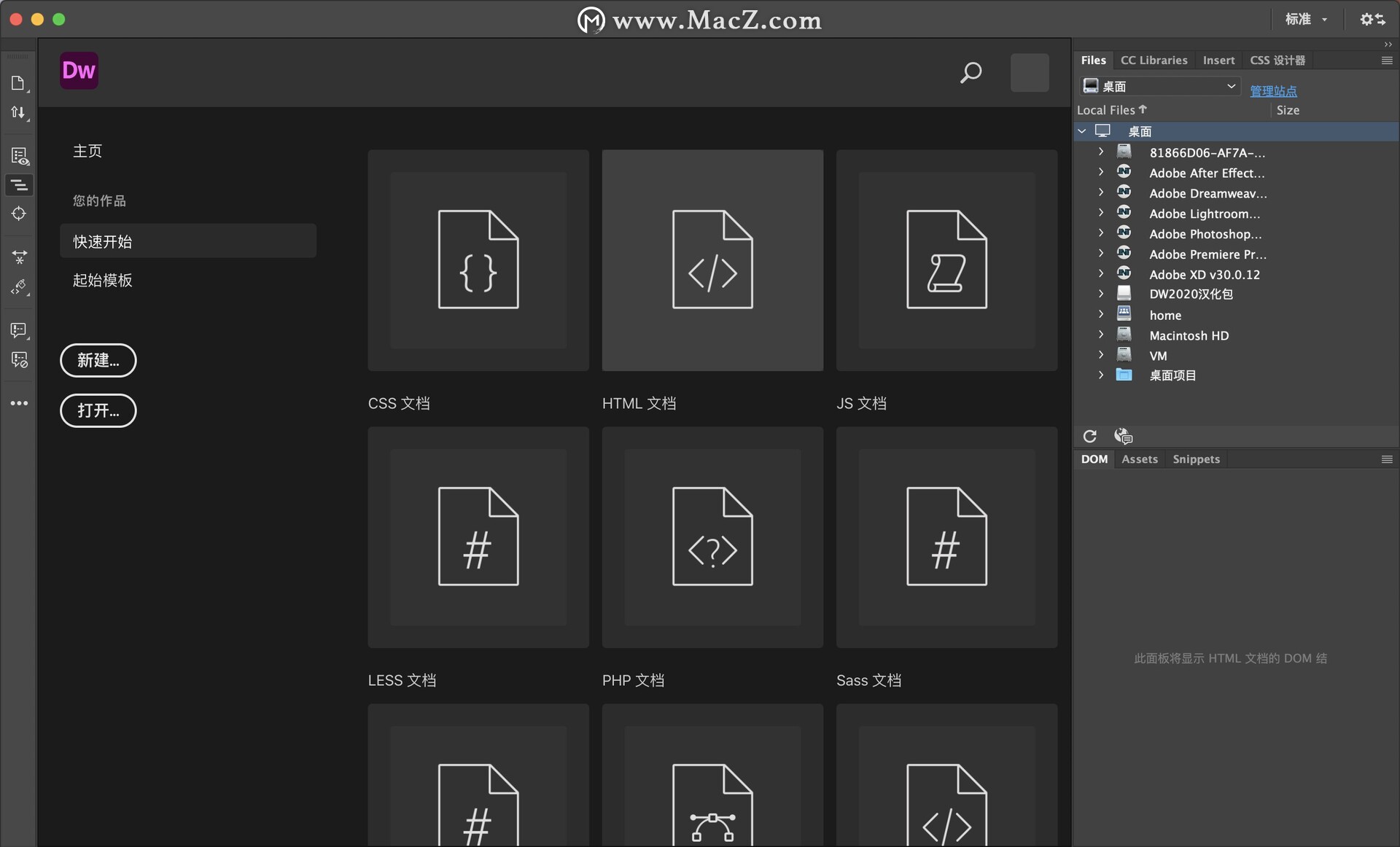Sort by the Local Files column header
The image size is (1400, 847).
click(x=1112, y=110)
